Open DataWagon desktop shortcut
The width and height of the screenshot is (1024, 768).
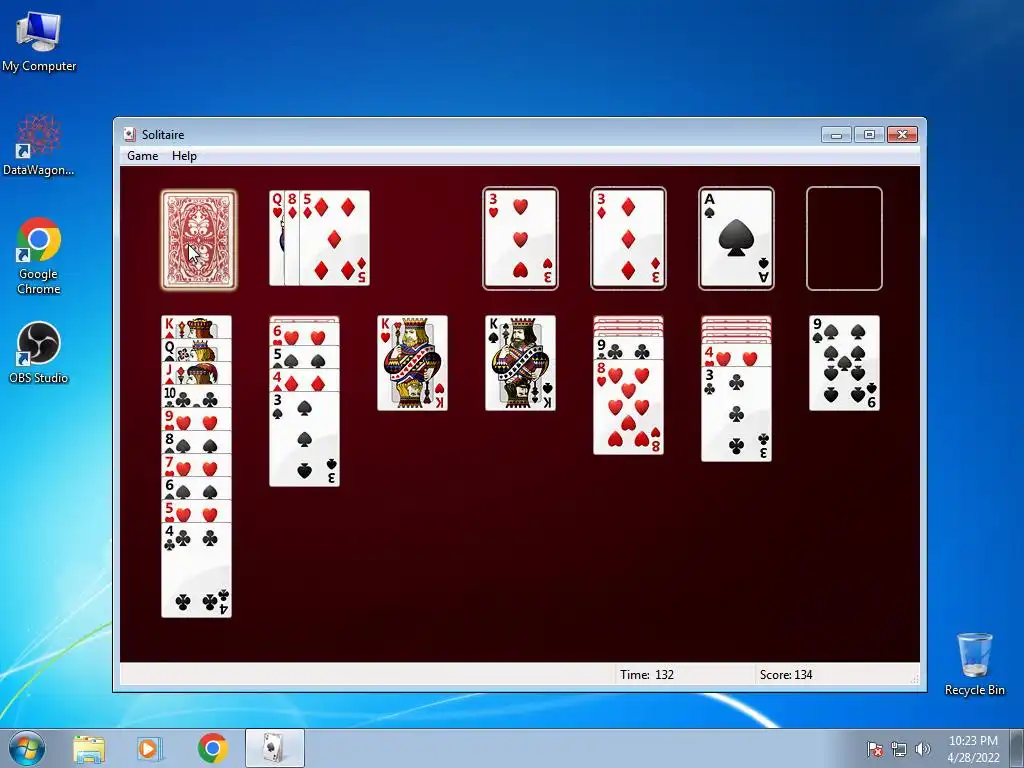coord(39,145)
